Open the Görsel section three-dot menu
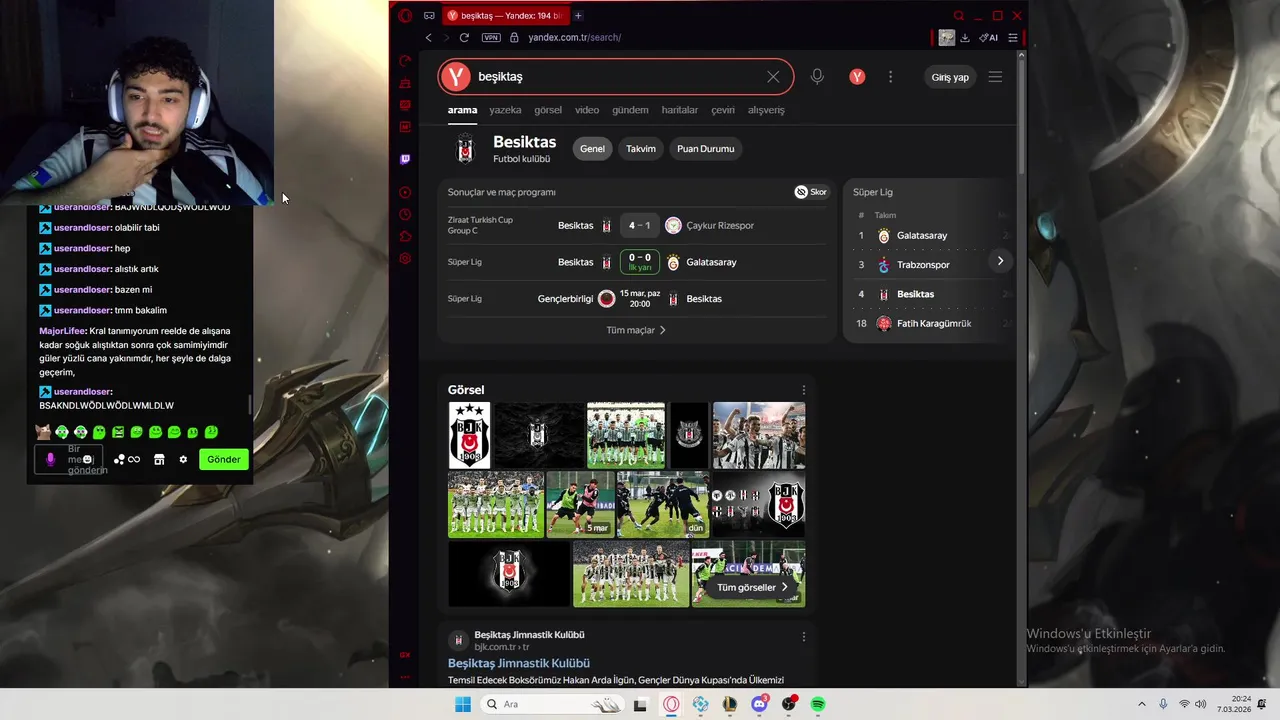This screenshot has width=1280, height=720. click(803, 390)
